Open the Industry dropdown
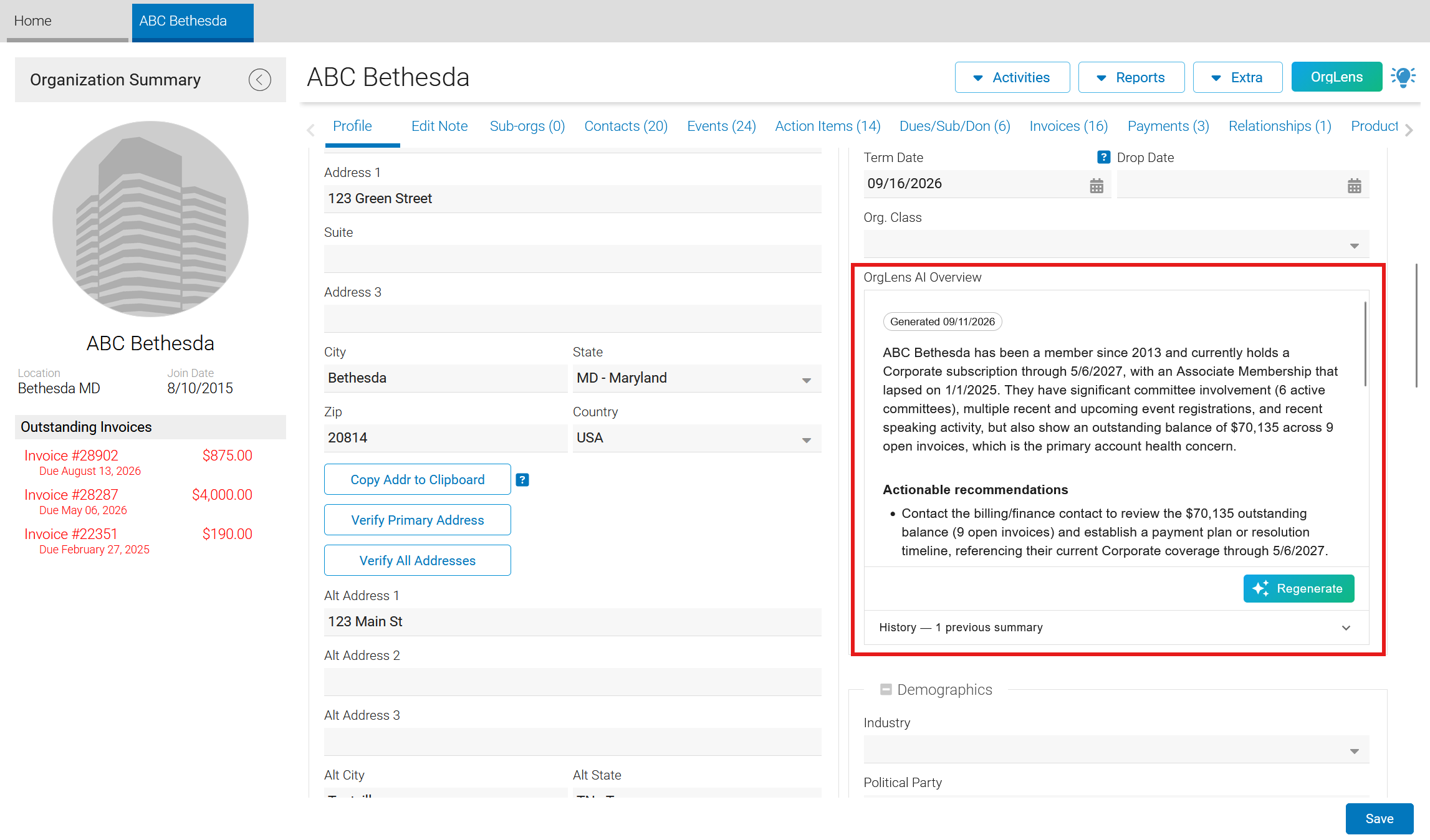The width and height of the screenshot is (1430, 840). tap(1116, 750)
